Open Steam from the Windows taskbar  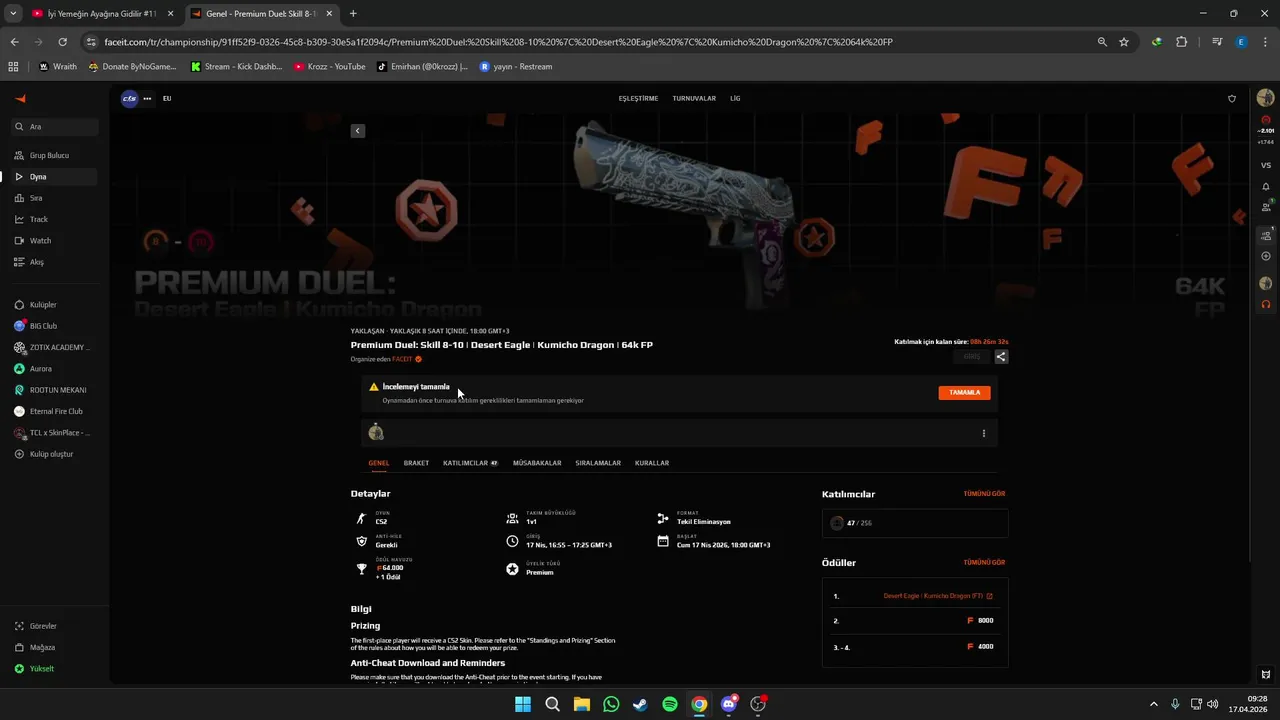640,704
